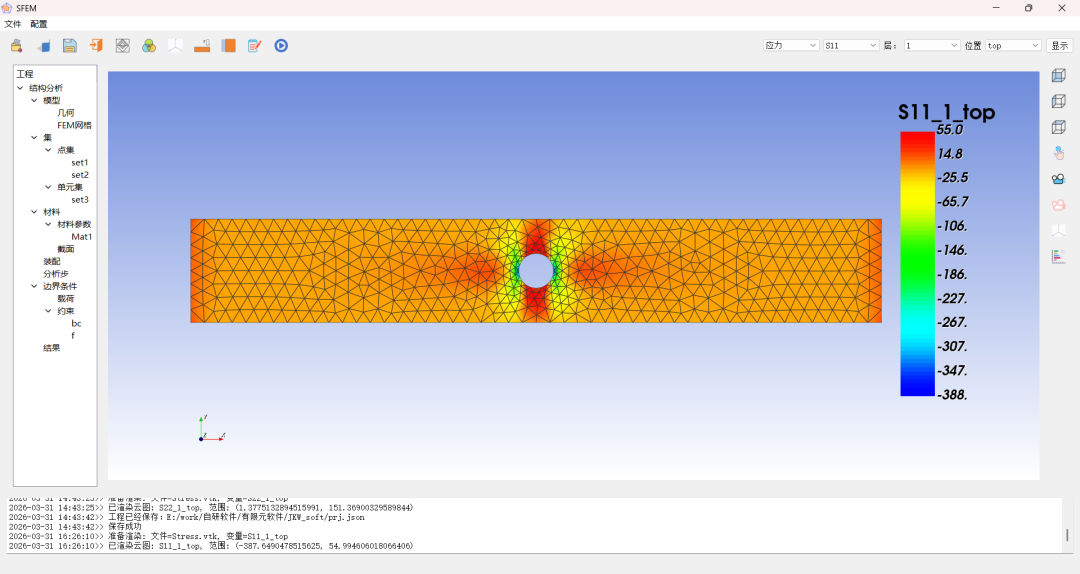
Task: Open the 文件 menu
Action: 13,24
